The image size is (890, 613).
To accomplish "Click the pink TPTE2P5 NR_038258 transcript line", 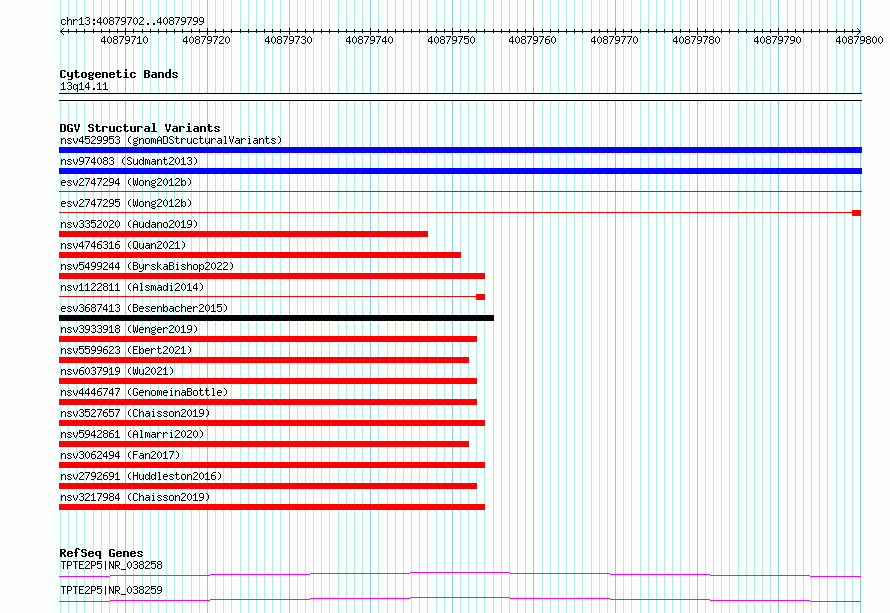I will click(460, 574).
